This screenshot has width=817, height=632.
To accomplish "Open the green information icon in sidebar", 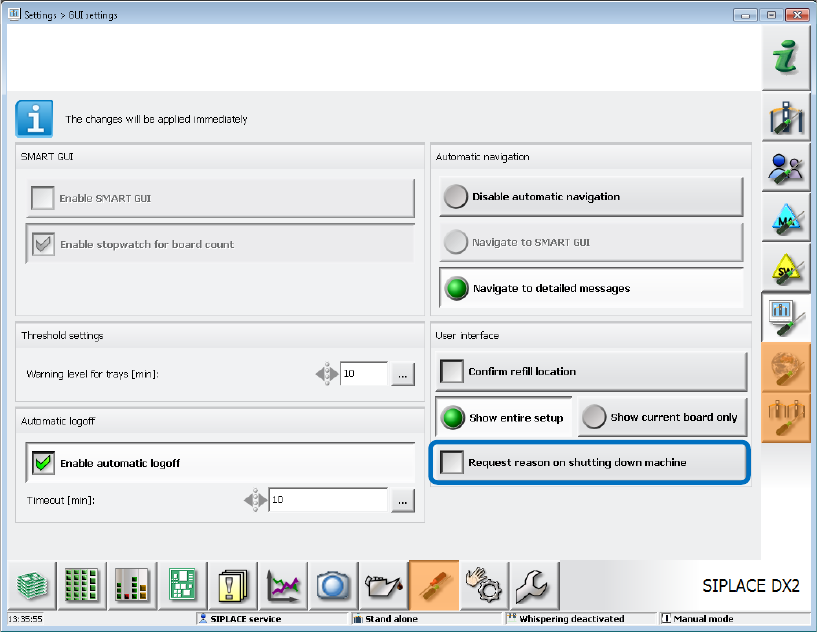I will tap(786, 57).
